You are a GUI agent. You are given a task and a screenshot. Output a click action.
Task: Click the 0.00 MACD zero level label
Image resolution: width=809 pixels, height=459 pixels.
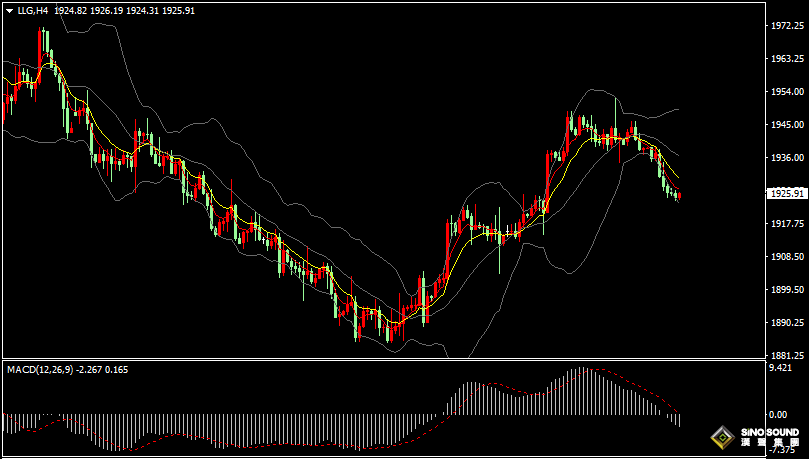point(776,414)
